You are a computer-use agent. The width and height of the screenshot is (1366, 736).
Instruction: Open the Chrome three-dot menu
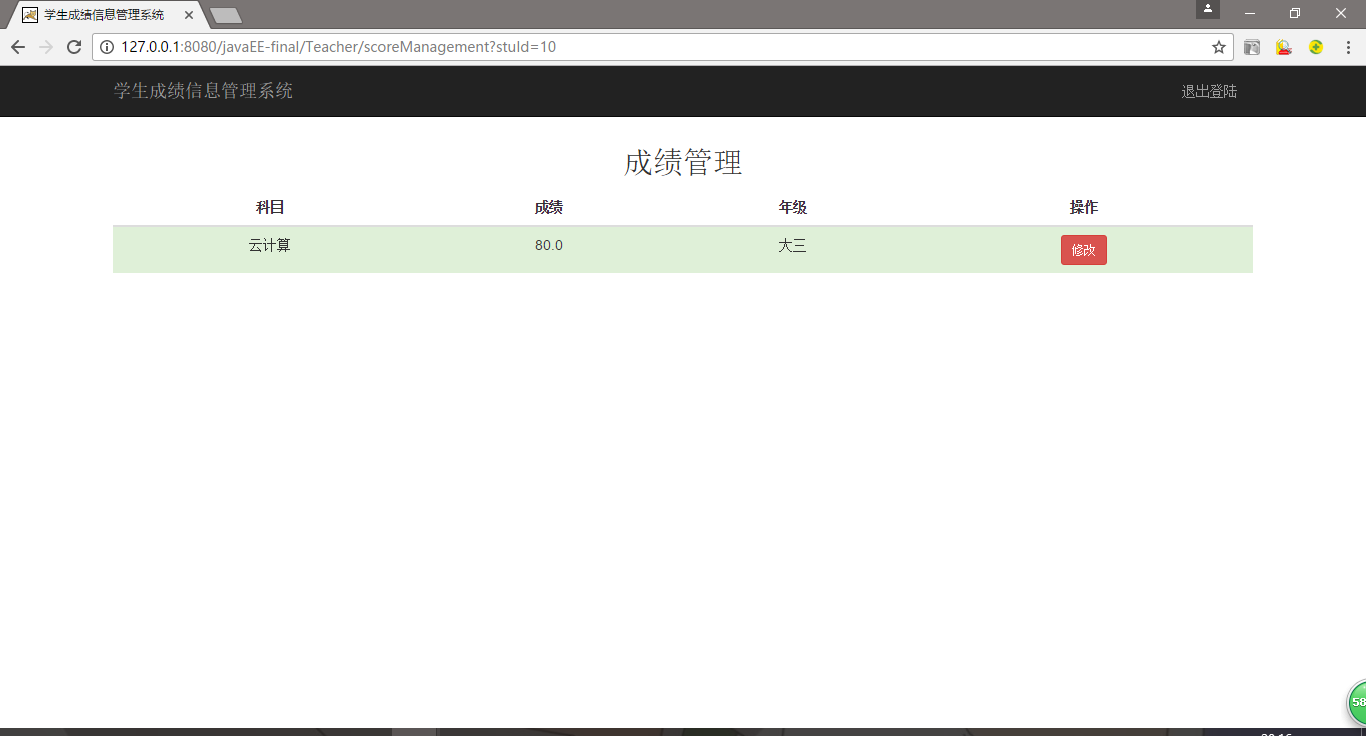(1348, 47)
